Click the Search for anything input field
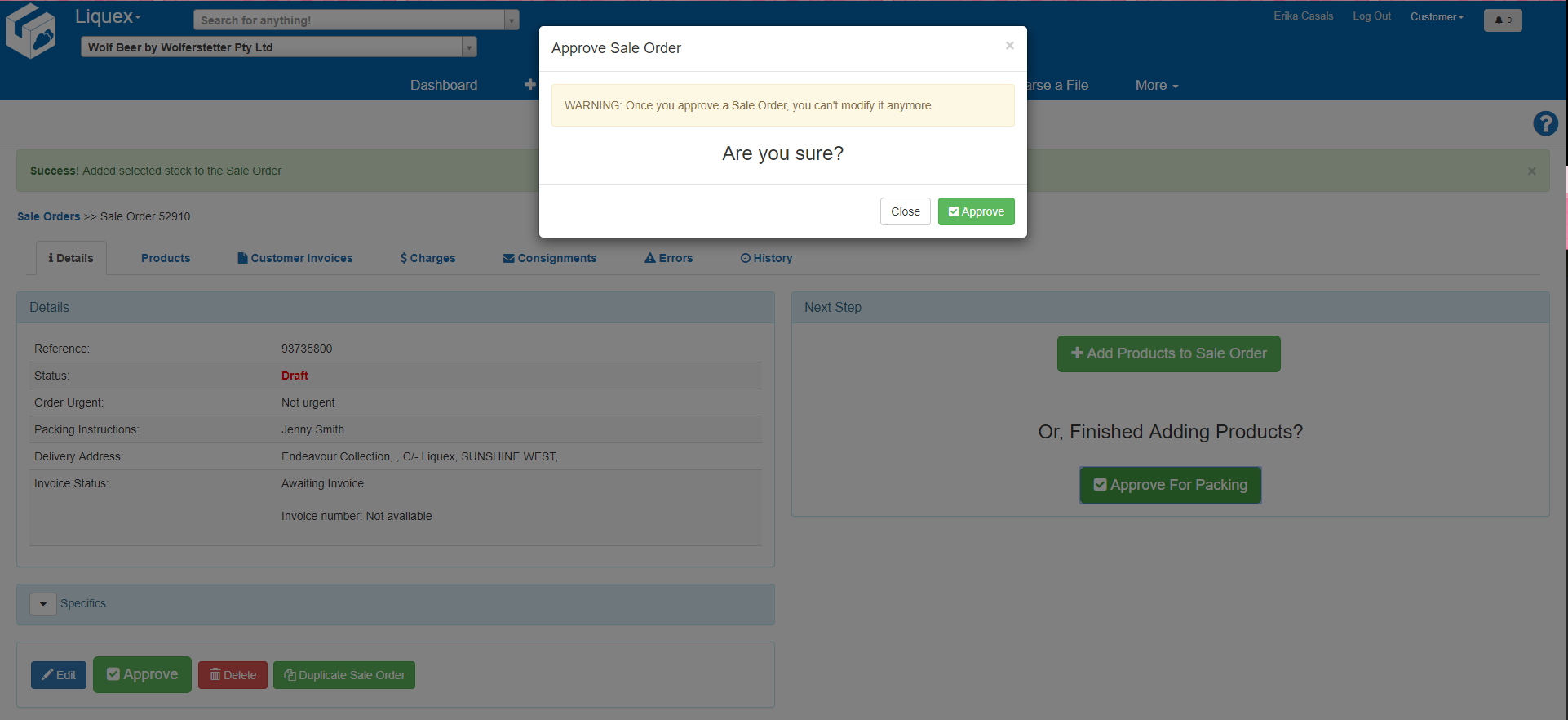 point(349,20)
